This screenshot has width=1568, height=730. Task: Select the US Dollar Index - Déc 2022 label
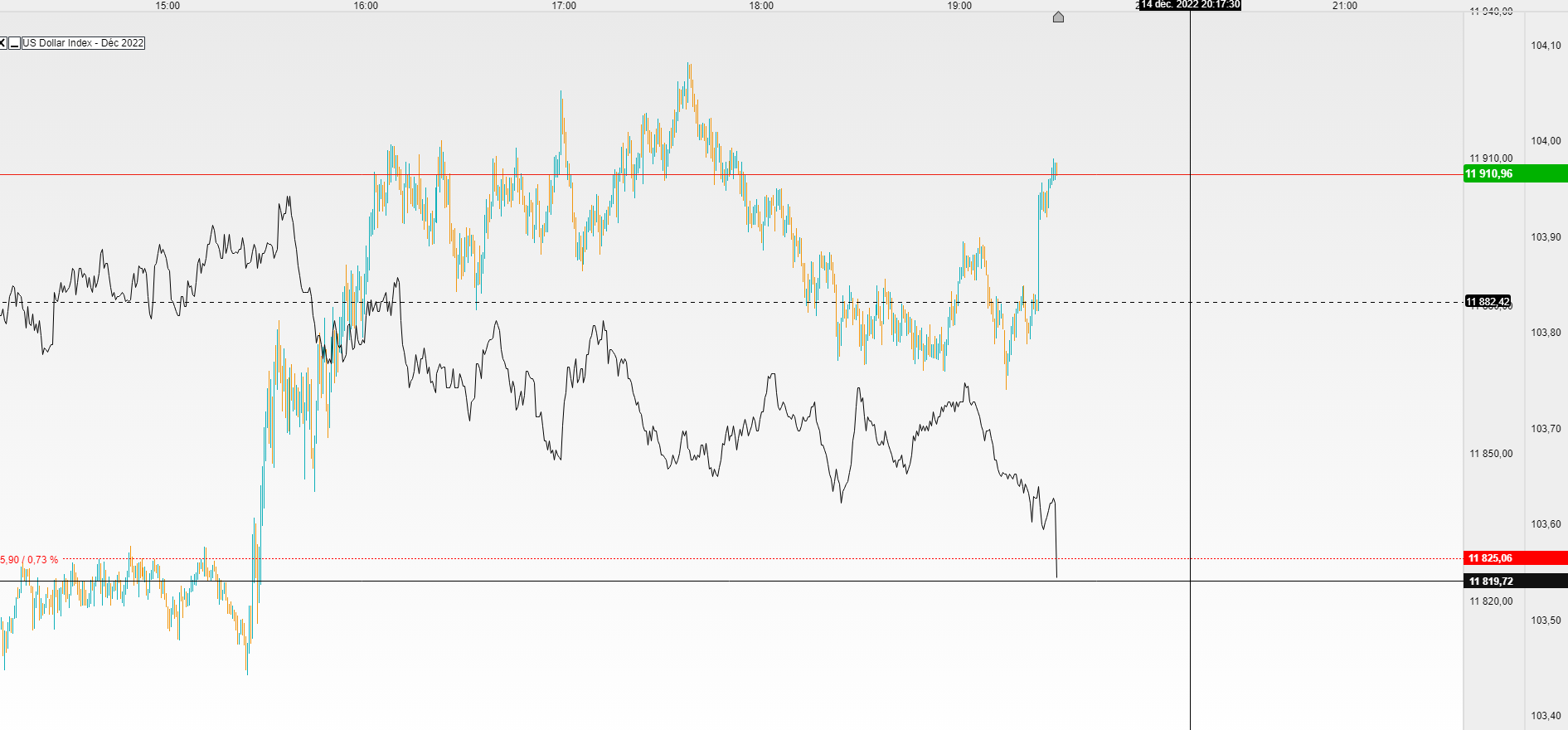pos(83,43)
